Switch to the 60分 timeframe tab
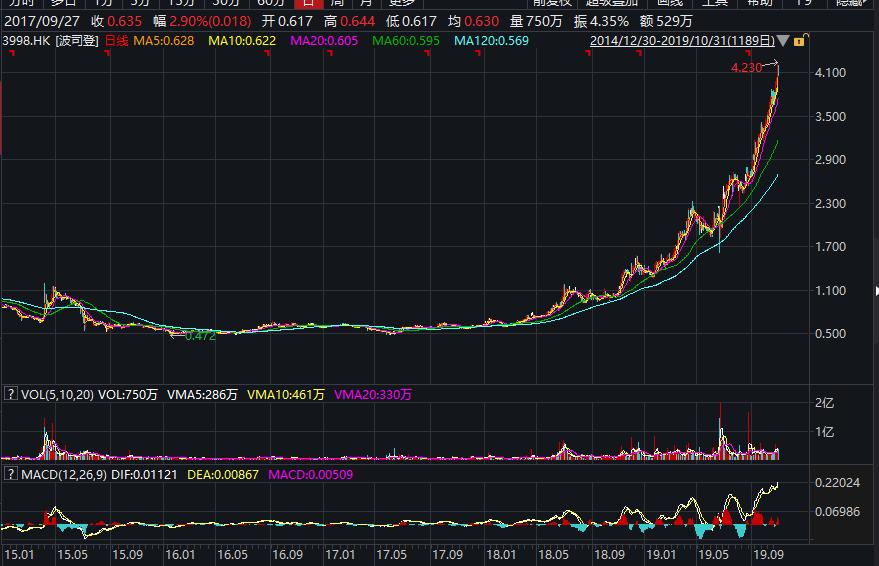 point(271,3)
